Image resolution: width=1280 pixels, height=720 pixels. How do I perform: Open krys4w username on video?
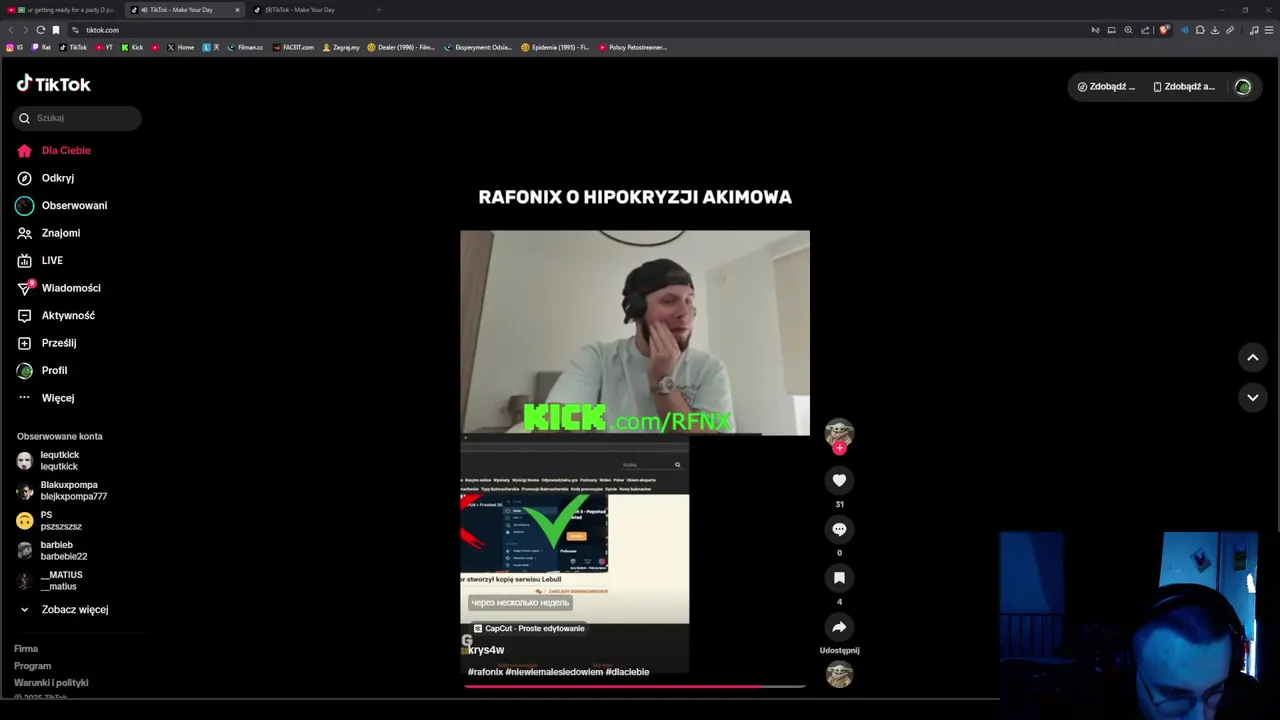[x=486, y=650]
